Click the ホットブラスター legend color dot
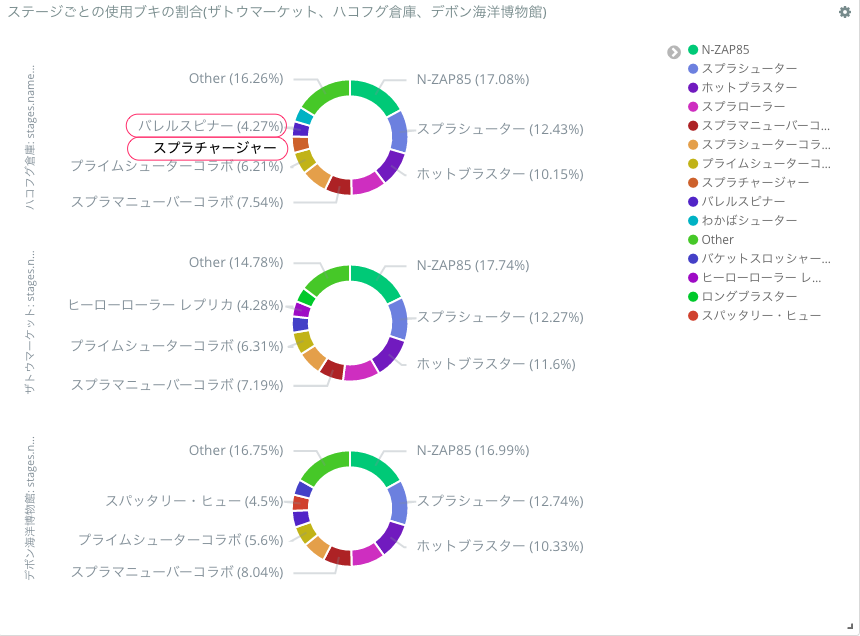Viewport: 860px width, 636px height. tap(693, 88)
